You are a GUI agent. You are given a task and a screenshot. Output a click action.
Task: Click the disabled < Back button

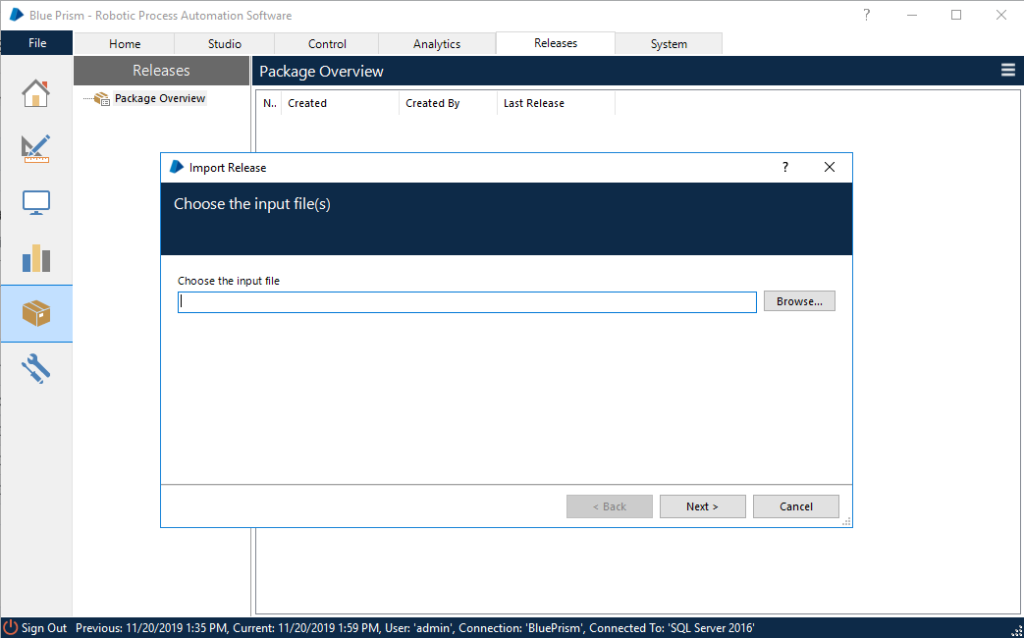pos(609,506)
